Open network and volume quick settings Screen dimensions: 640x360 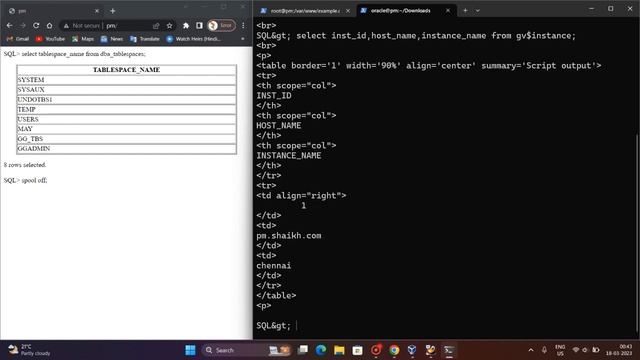click(586, 350)
